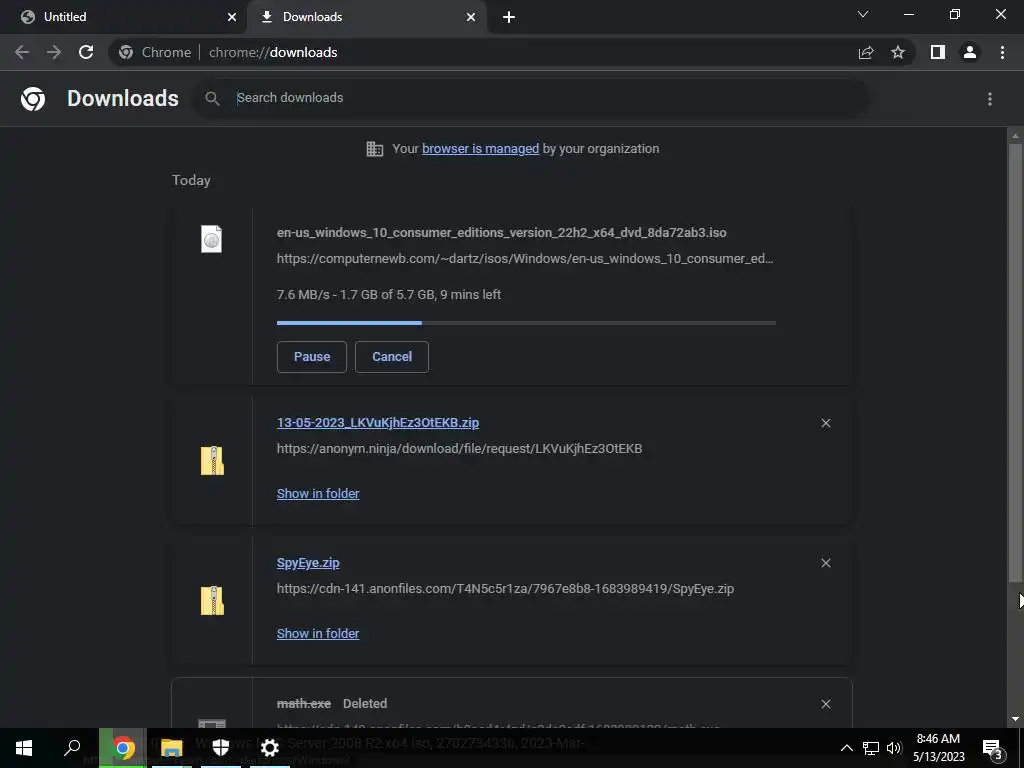Open Windows Security from the taskbar
This screenshot has width=1024, height=768.
221,748
